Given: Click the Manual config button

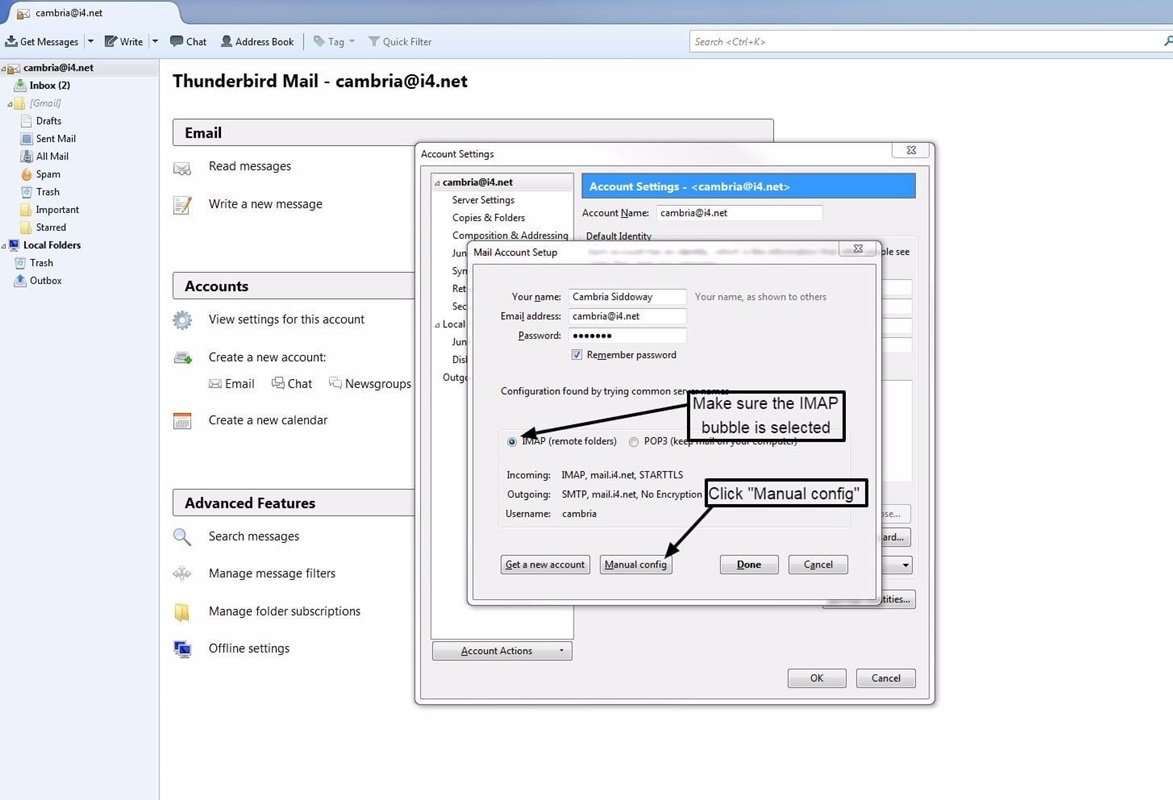Looking at the screenshot, I should coord(636,564).
